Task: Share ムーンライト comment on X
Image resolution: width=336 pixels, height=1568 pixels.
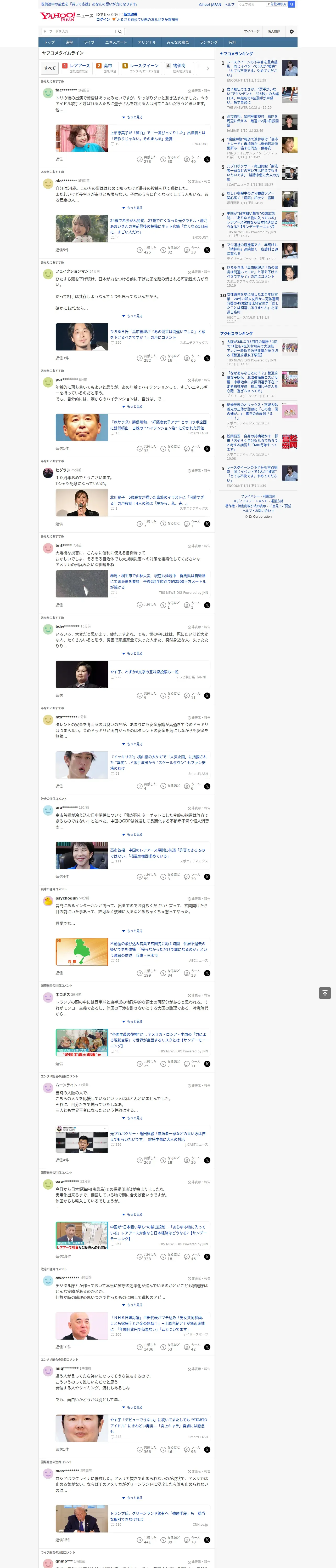Action: click(x=207, y=1160)
